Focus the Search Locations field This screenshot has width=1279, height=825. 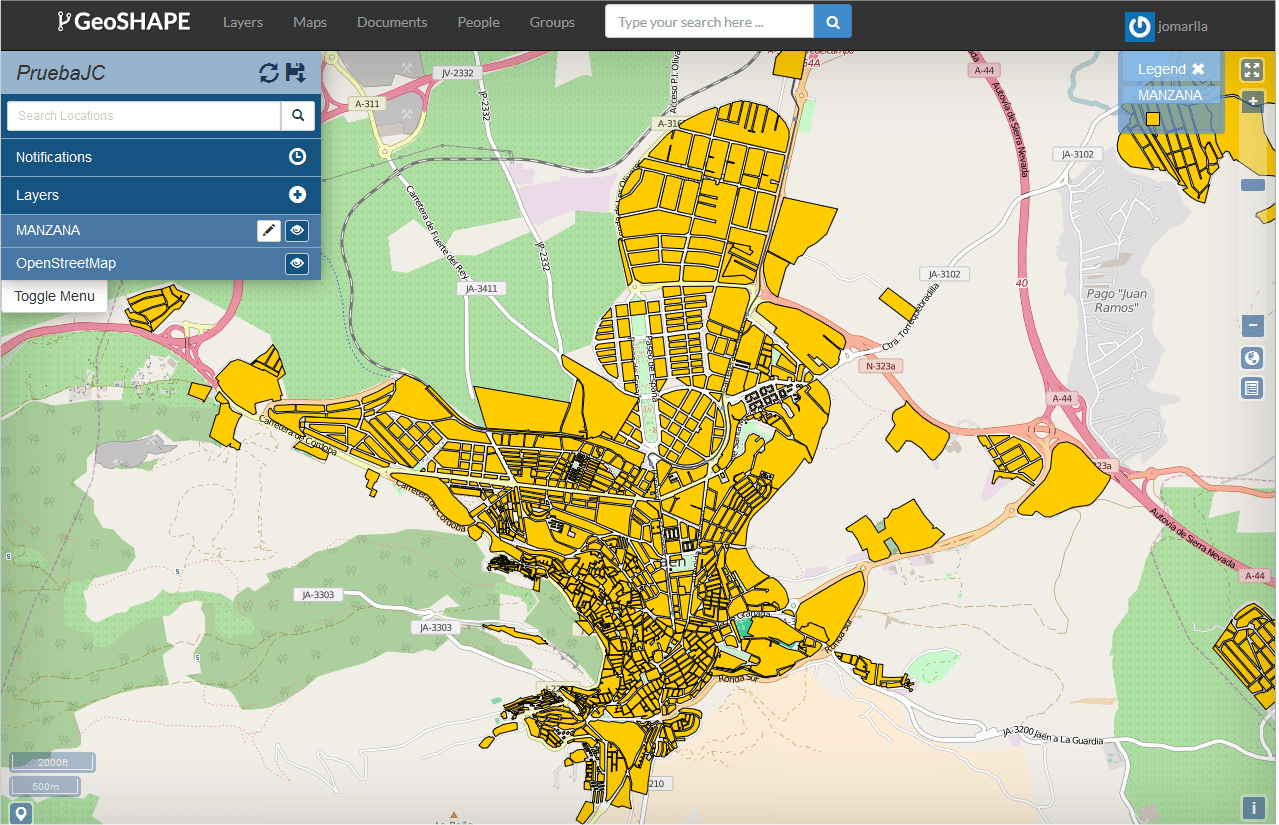tap(144, 116)
